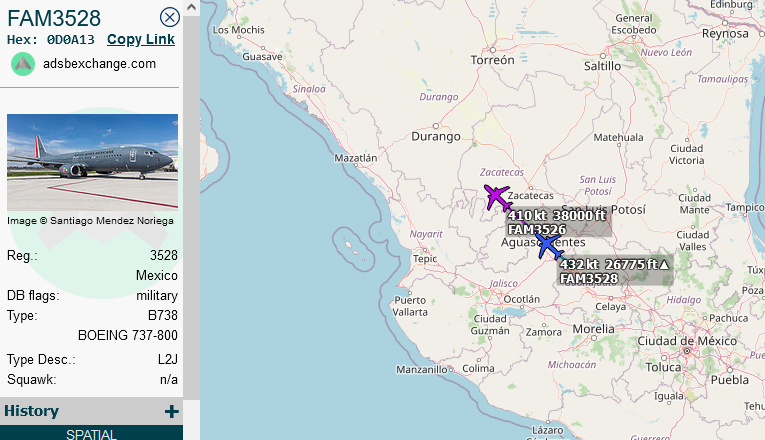The width and height of the screenshot is (765, 440).
Task: Click the Reynosa city label on map
Action: (x=725, y=34)
